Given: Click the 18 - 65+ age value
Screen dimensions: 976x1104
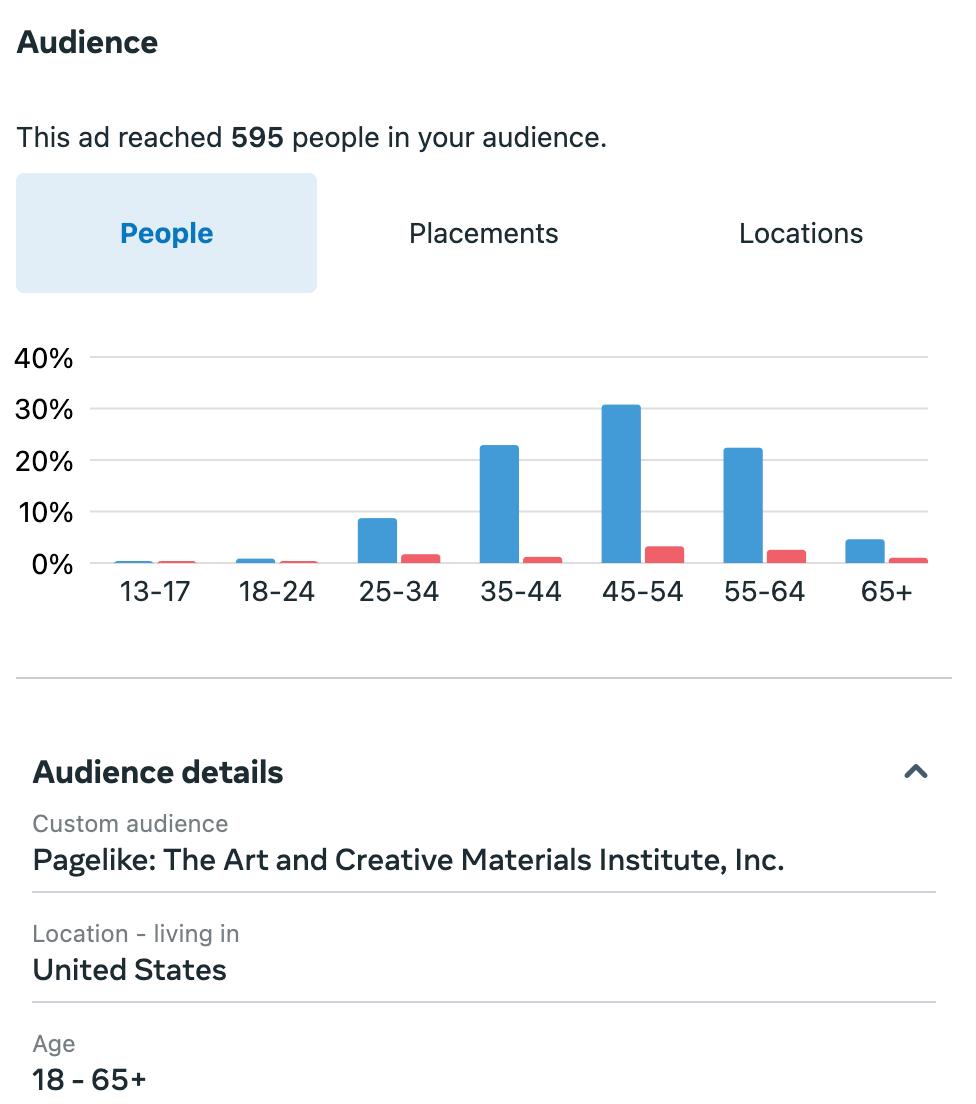Looking at the screenshot, I should [x=90, y=1080].
